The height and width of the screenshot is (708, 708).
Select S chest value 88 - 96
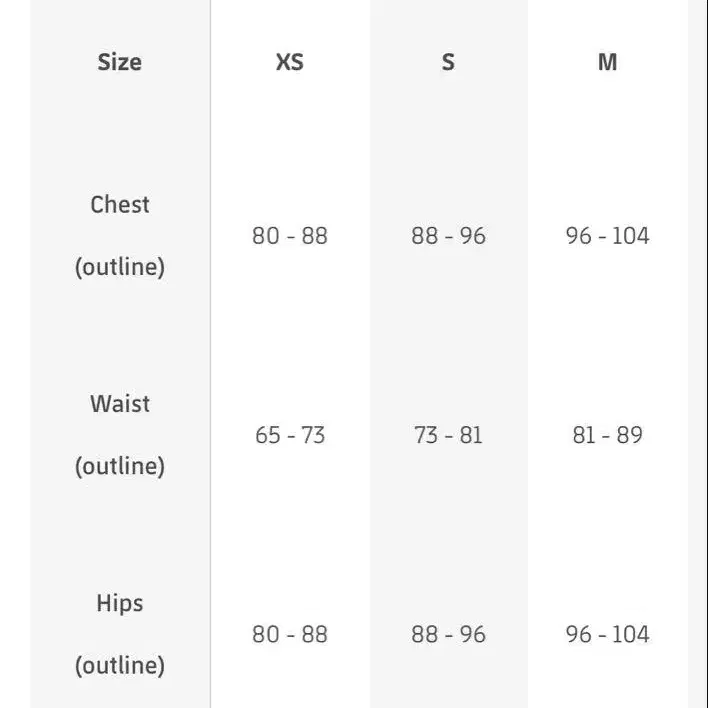pyautogui.click(x=448, y=236)
